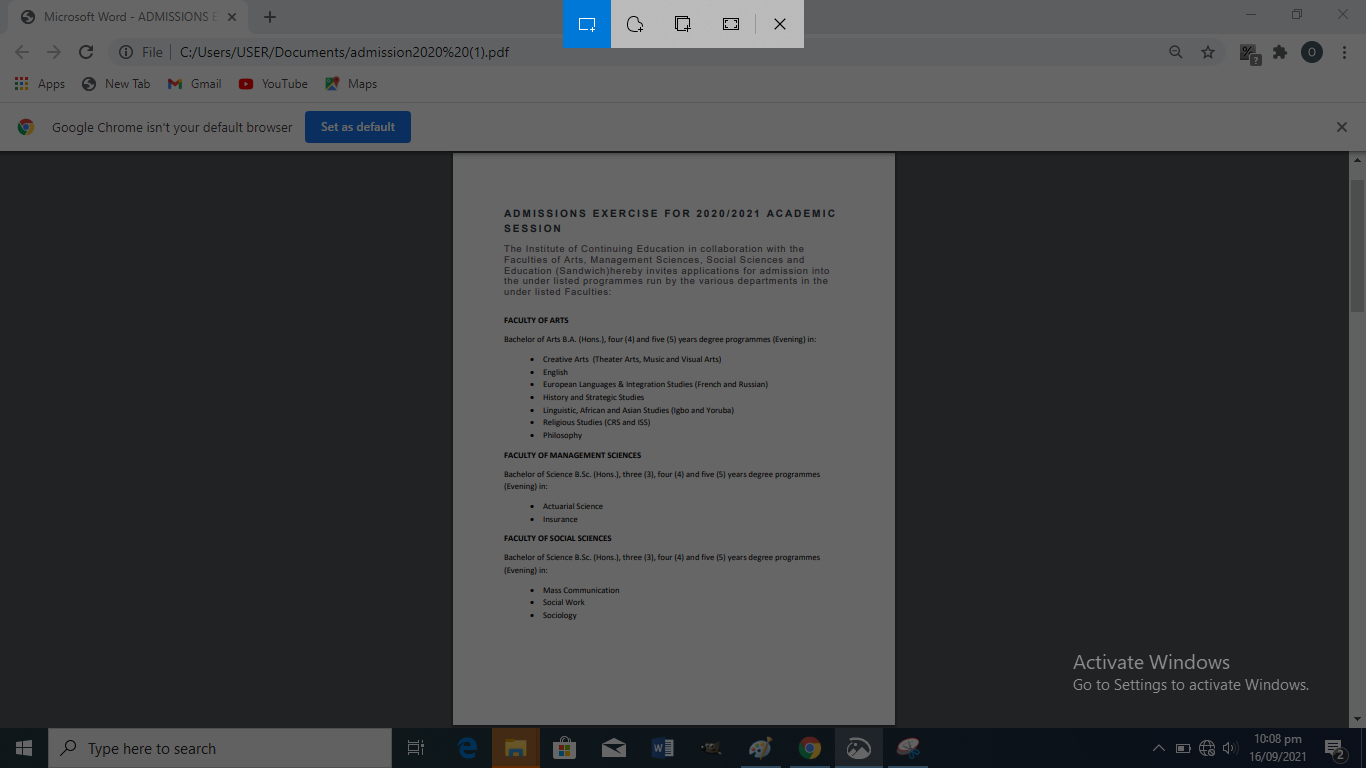Click the back navigation arrow
Viewport: 1366px width, 768px height.
coord(21,52)
